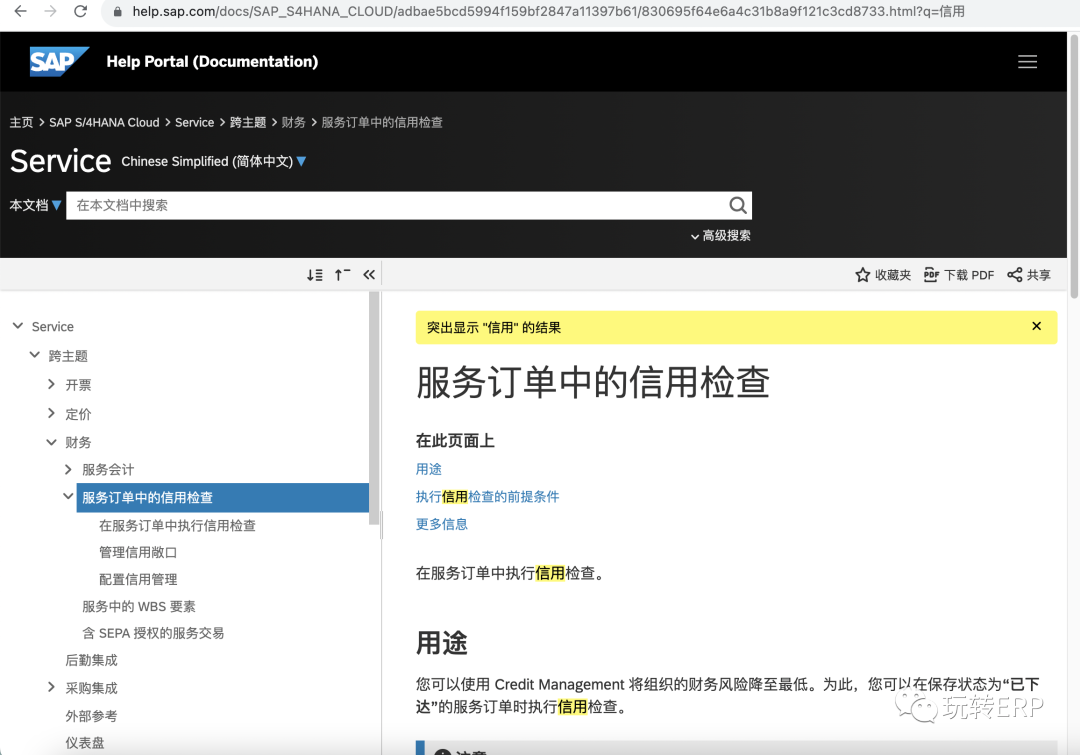Image resolution: width=1080 pixels, height=755 pixels.
Task: Click the padlock icon in address bar
Action: (118, 12)
